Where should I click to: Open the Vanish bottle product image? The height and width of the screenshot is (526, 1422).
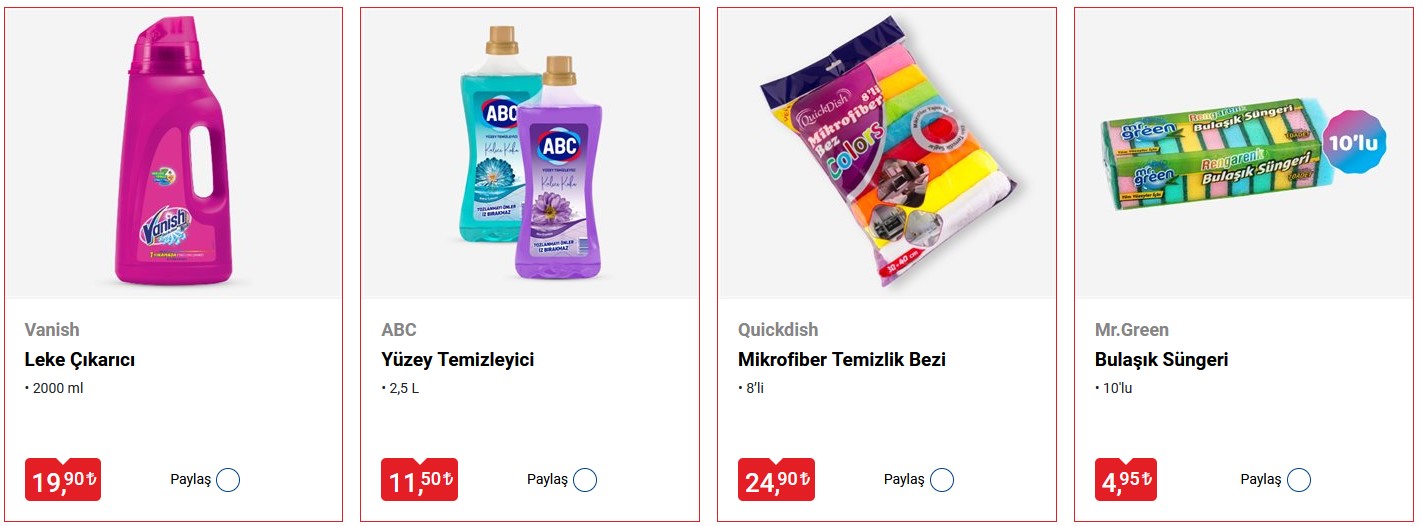coord(174,154)
